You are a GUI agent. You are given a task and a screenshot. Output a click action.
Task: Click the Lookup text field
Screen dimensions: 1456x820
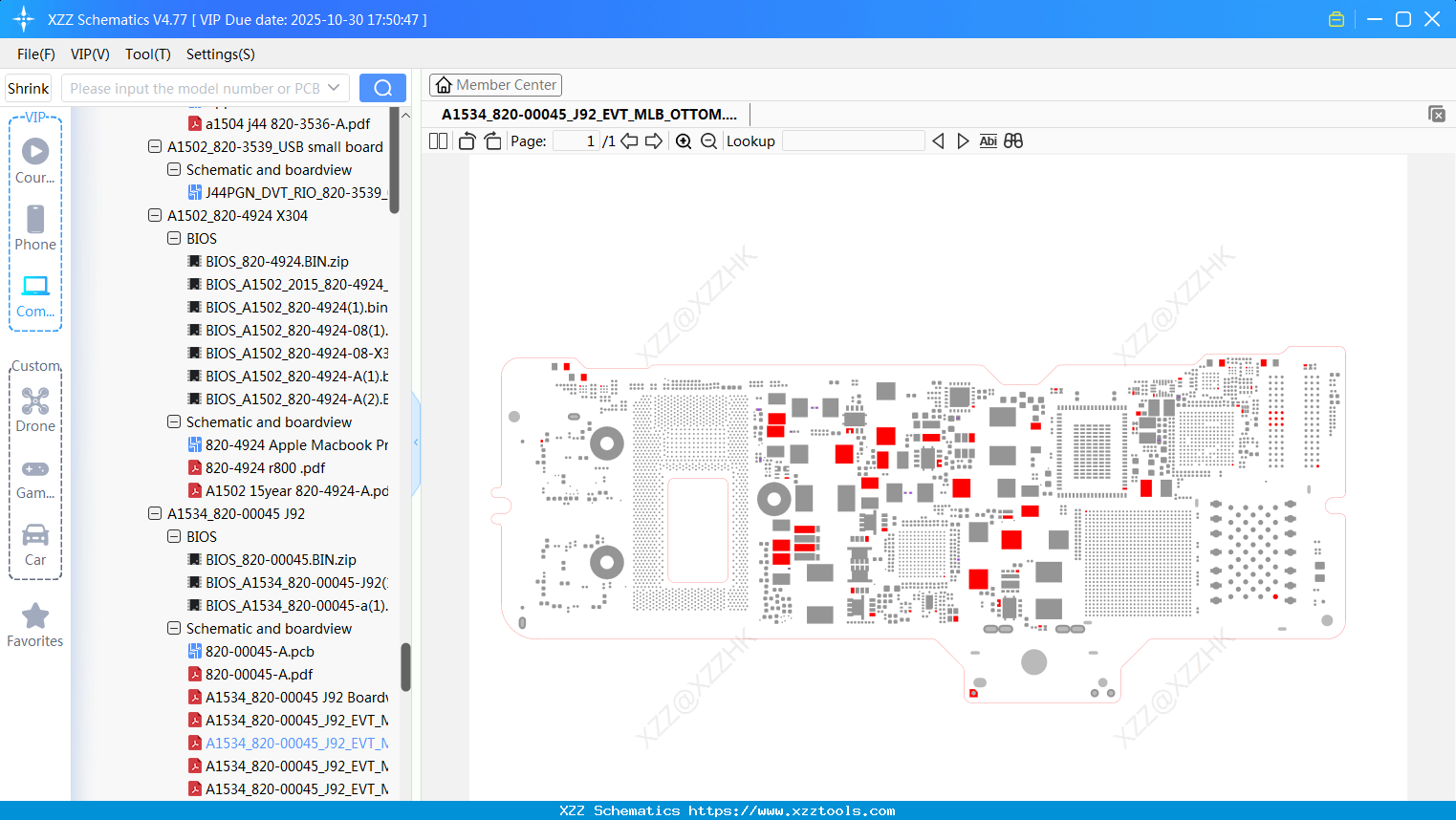(x=853, y=141)
